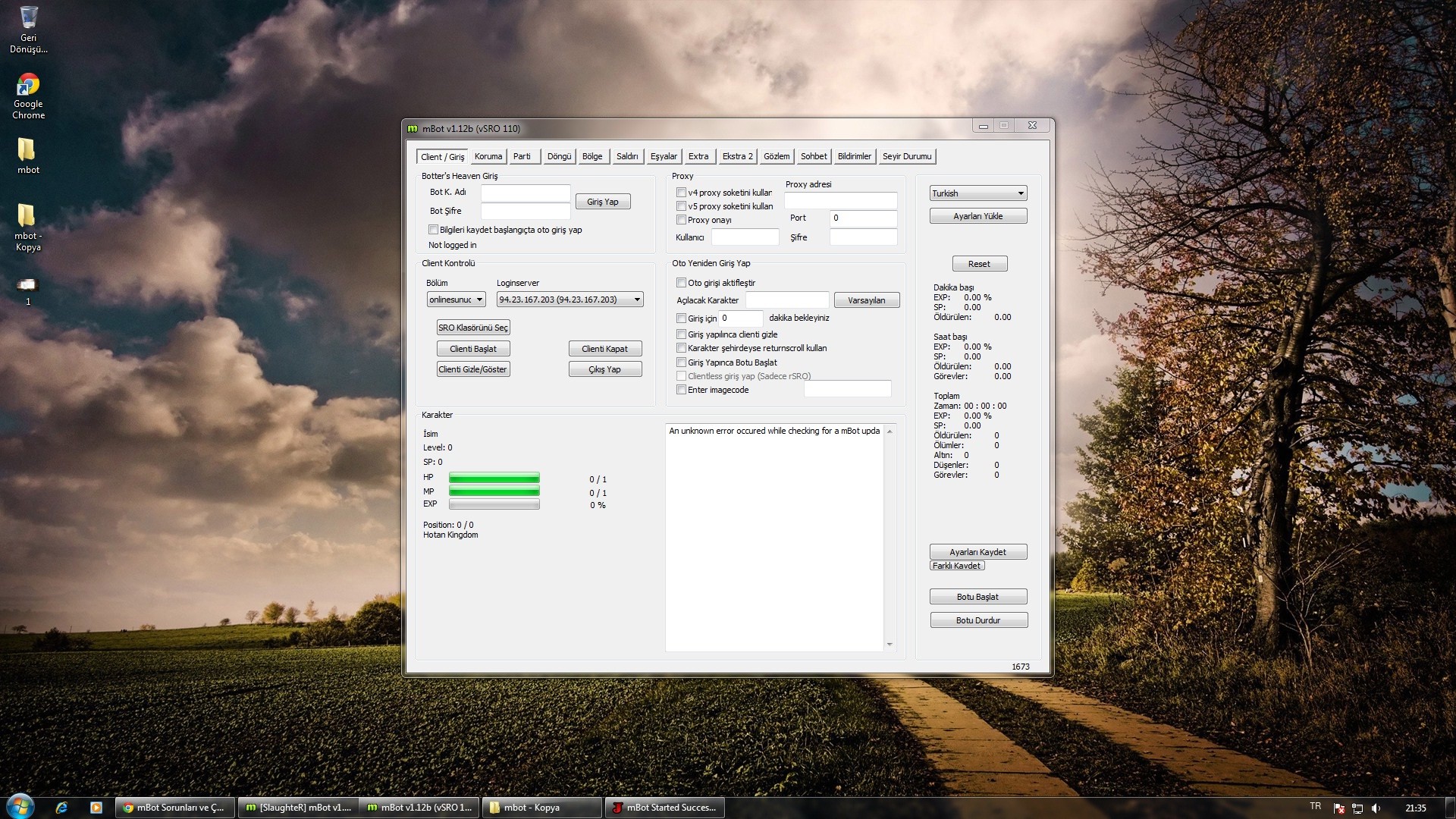The height and width of the screenshot is (819, 1456).
Task: Click Clienti Gizle/Göster button
Action: click(473, 369)
